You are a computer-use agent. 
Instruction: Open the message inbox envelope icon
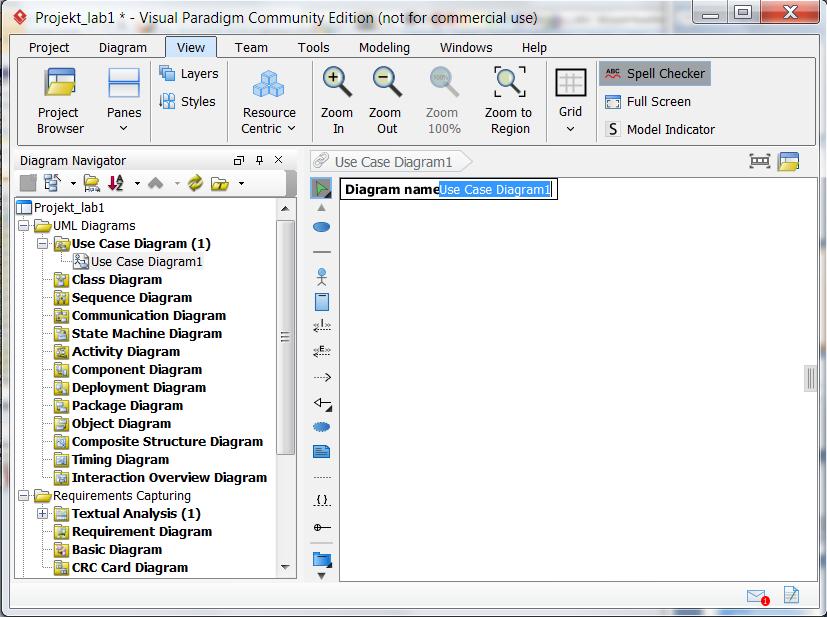[x=758, y=596]
